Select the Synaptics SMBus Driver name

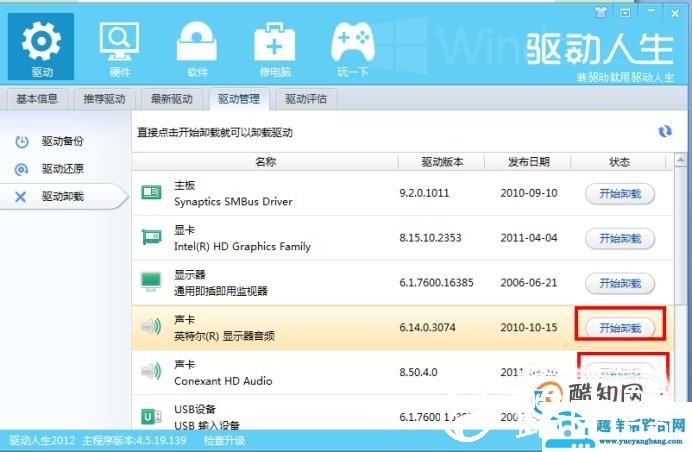coord(233,202)
